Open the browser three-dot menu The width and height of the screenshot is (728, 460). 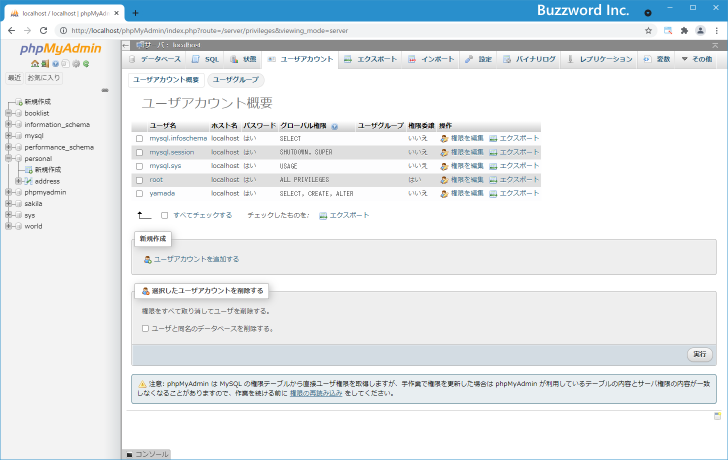(717, 31)
